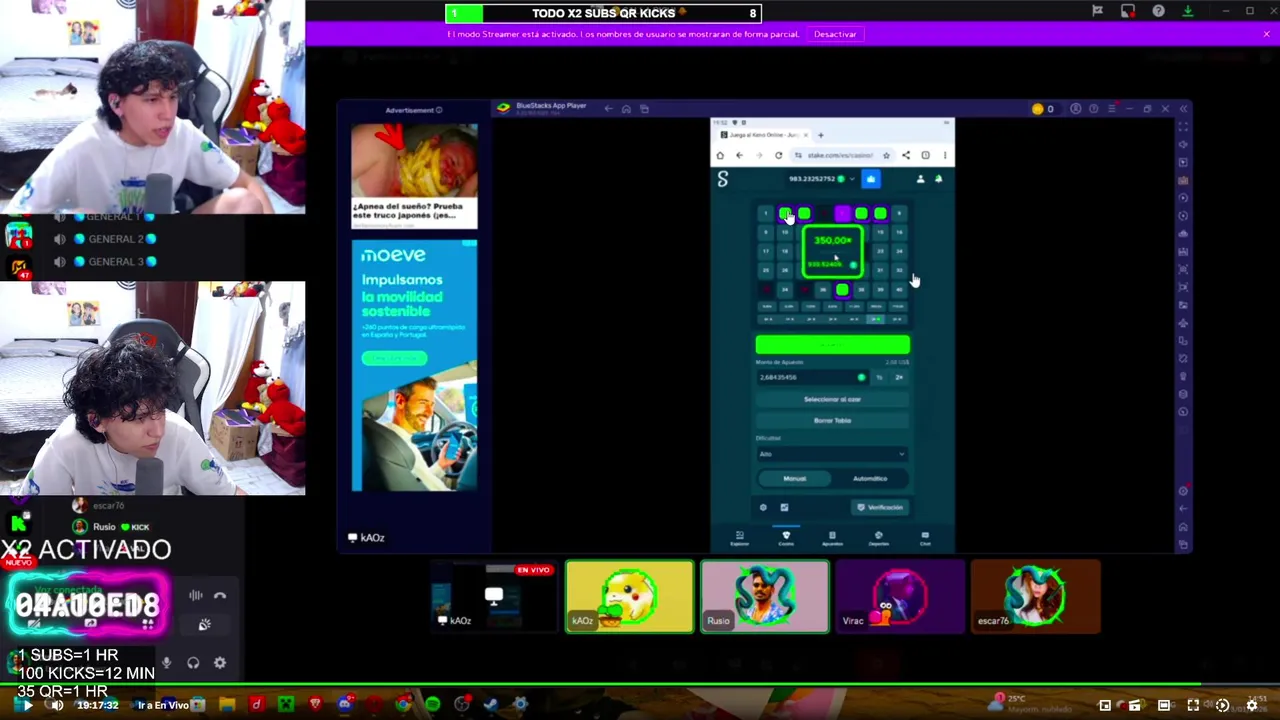Viewport: 1280px width, 720px height.
Task: Reload the stake.com page
Action: (778, 155)
